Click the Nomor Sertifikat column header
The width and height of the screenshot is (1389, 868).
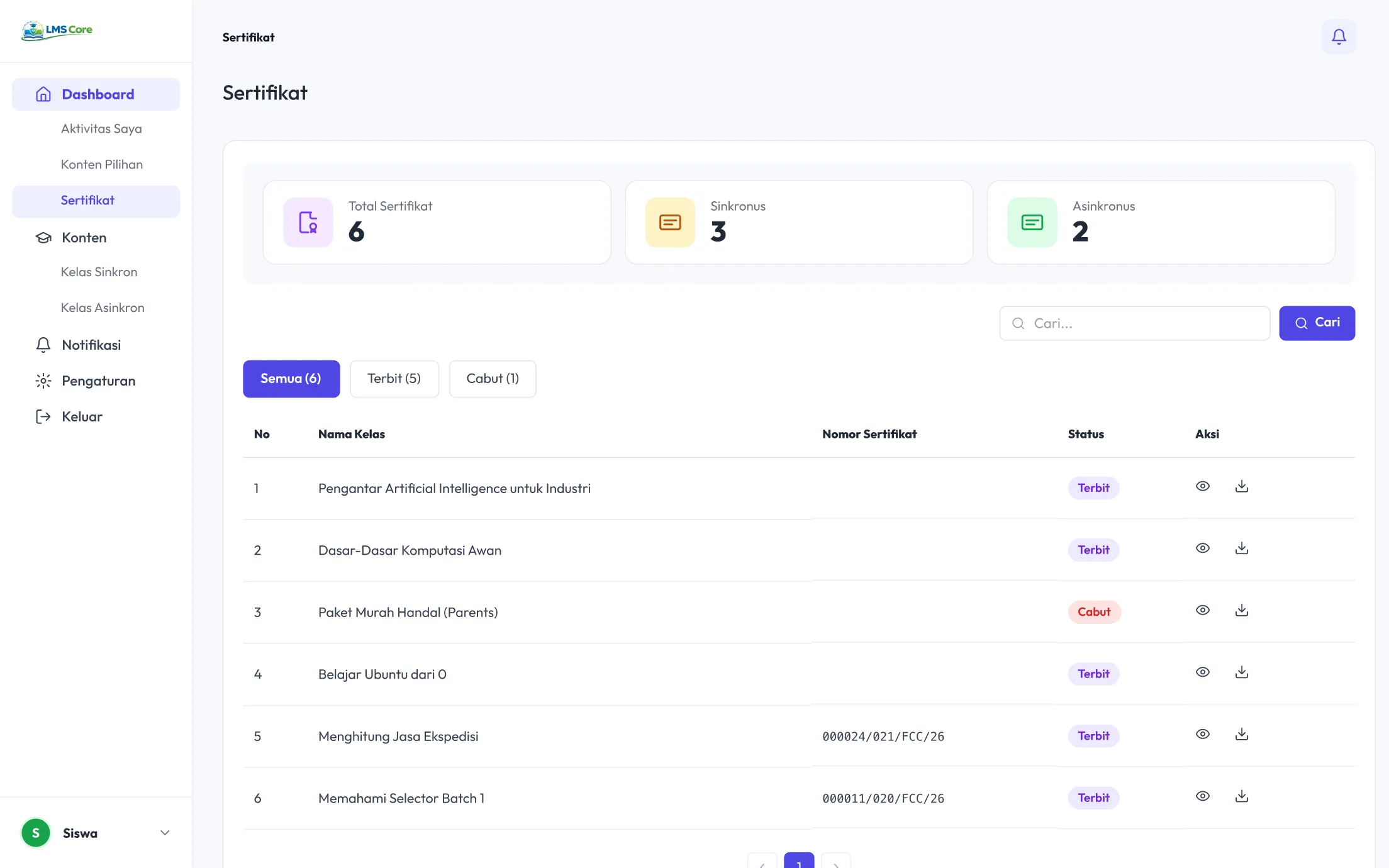[x=869, y=434]
